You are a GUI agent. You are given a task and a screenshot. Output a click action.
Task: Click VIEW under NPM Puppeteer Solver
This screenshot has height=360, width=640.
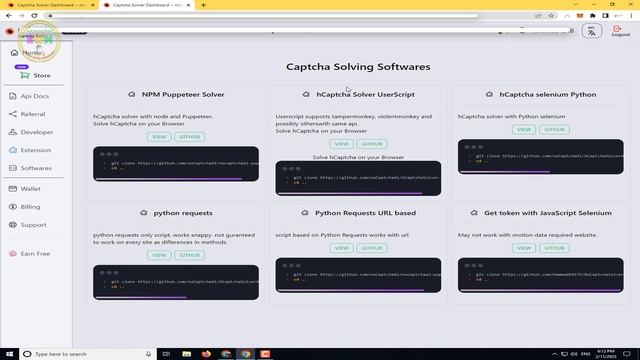159,137
